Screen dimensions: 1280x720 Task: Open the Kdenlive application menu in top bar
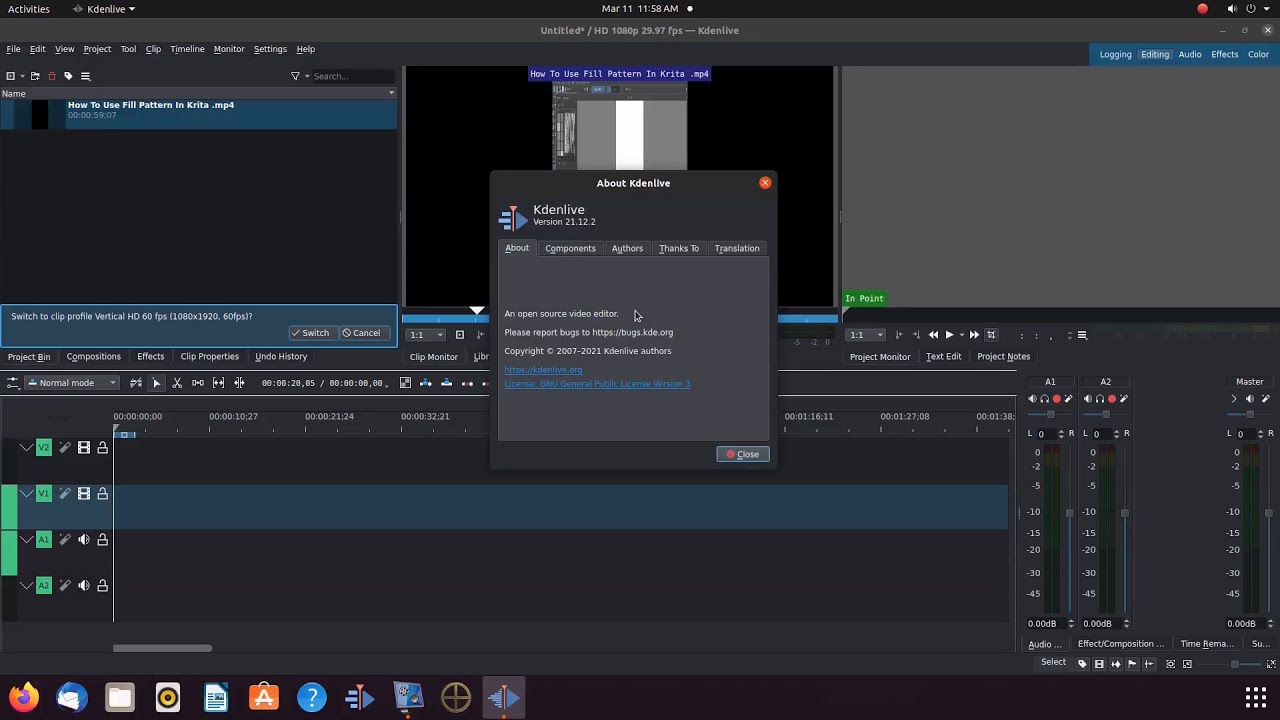pos(105,9)
